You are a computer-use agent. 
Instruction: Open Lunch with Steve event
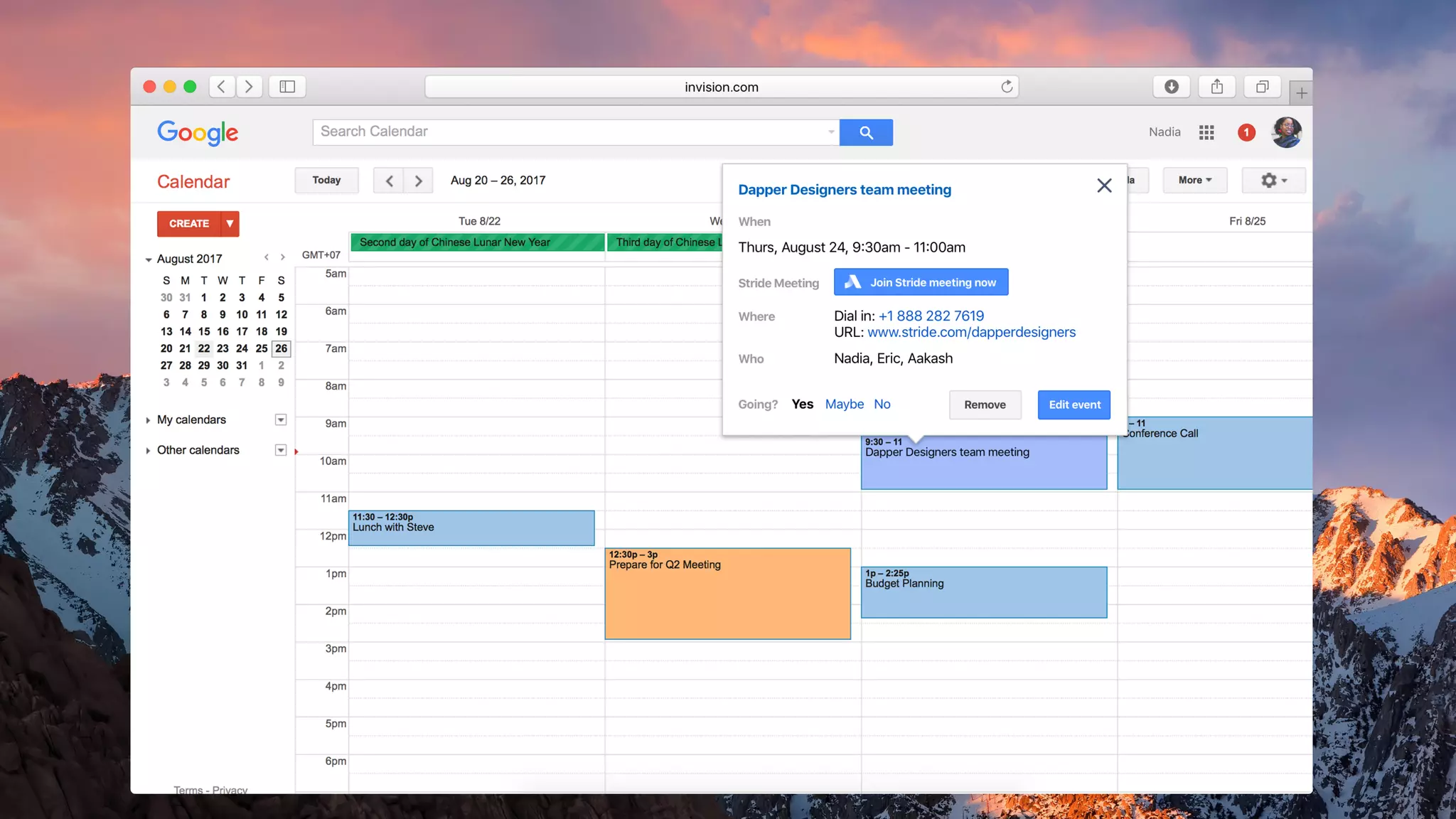(471, 528)
